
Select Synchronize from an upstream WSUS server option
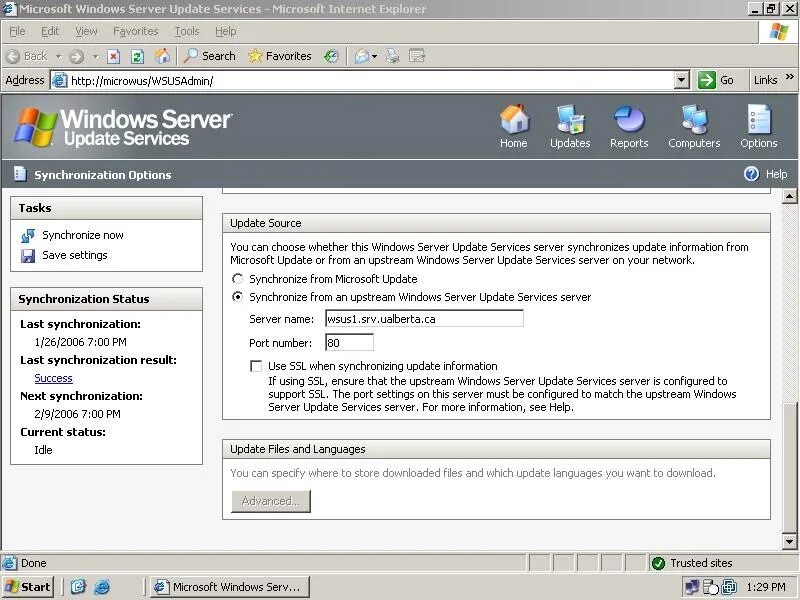237,297
